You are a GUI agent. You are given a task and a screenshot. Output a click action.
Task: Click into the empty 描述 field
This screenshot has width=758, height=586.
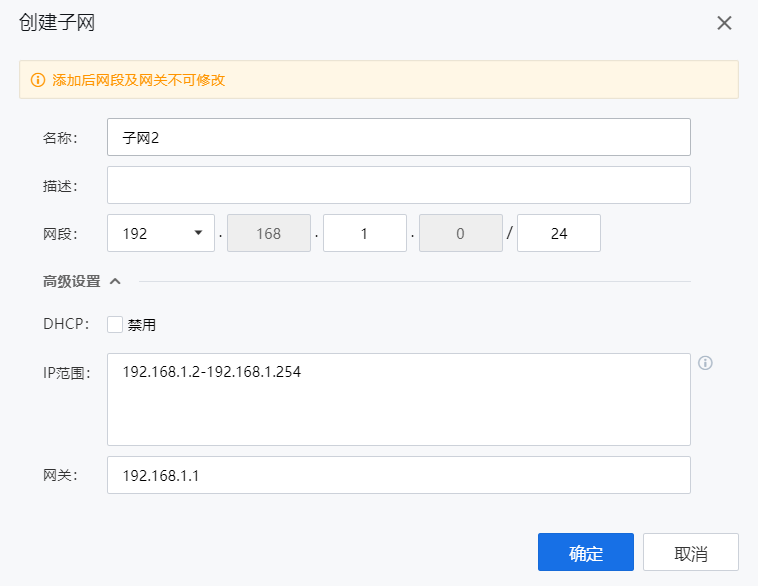coord(399,185)
